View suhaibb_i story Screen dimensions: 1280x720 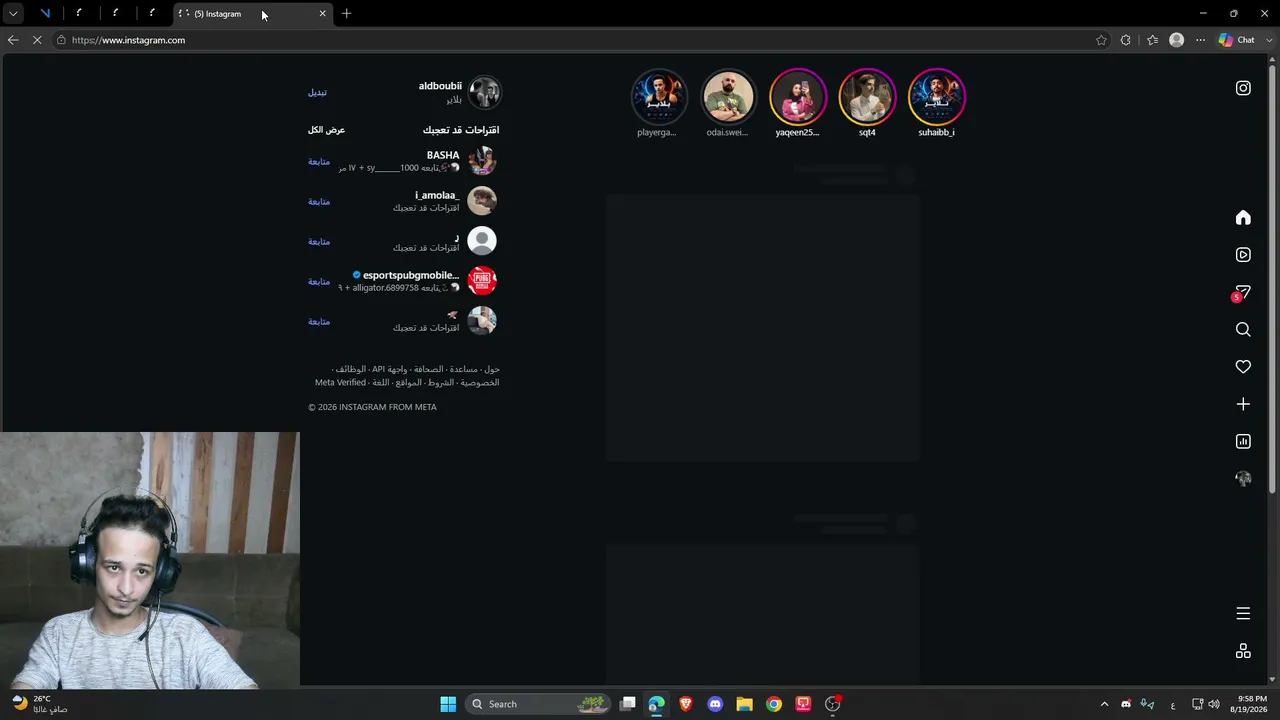936,97
